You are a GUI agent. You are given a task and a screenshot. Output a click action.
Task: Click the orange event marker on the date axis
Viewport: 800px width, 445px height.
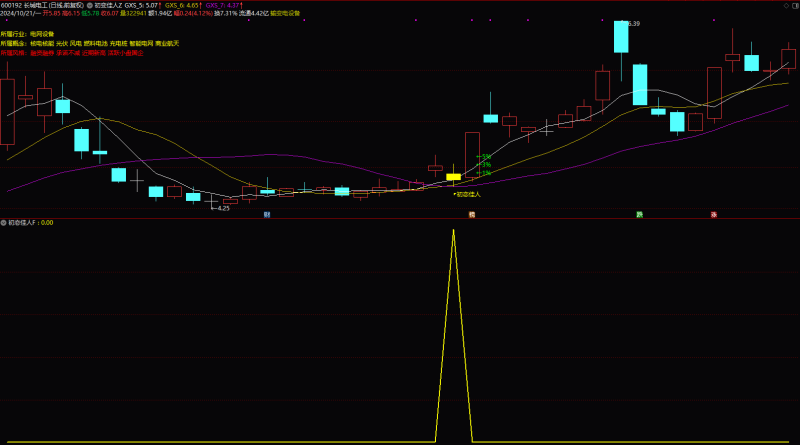[x=471, y=215]
